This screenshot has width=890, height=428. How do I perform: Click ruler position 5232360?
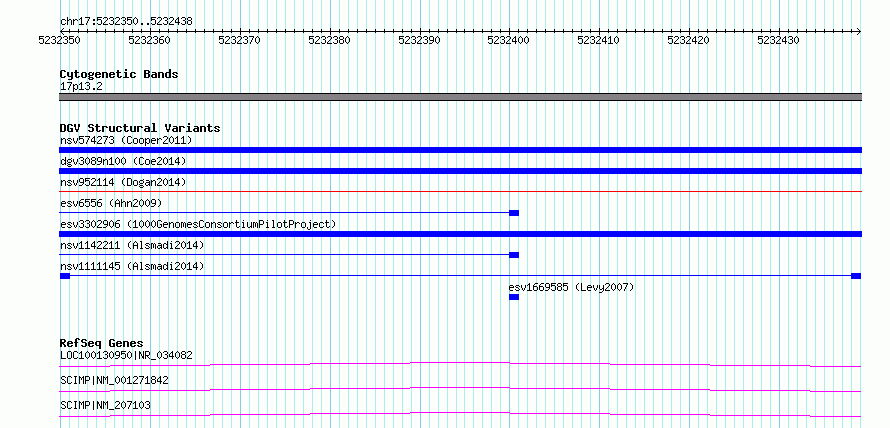pyautogui.click(x=149, y=40)
